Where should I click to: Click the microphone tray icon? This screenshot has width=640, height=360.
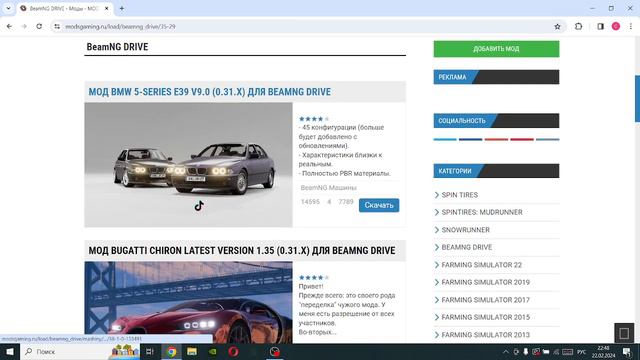526,352
